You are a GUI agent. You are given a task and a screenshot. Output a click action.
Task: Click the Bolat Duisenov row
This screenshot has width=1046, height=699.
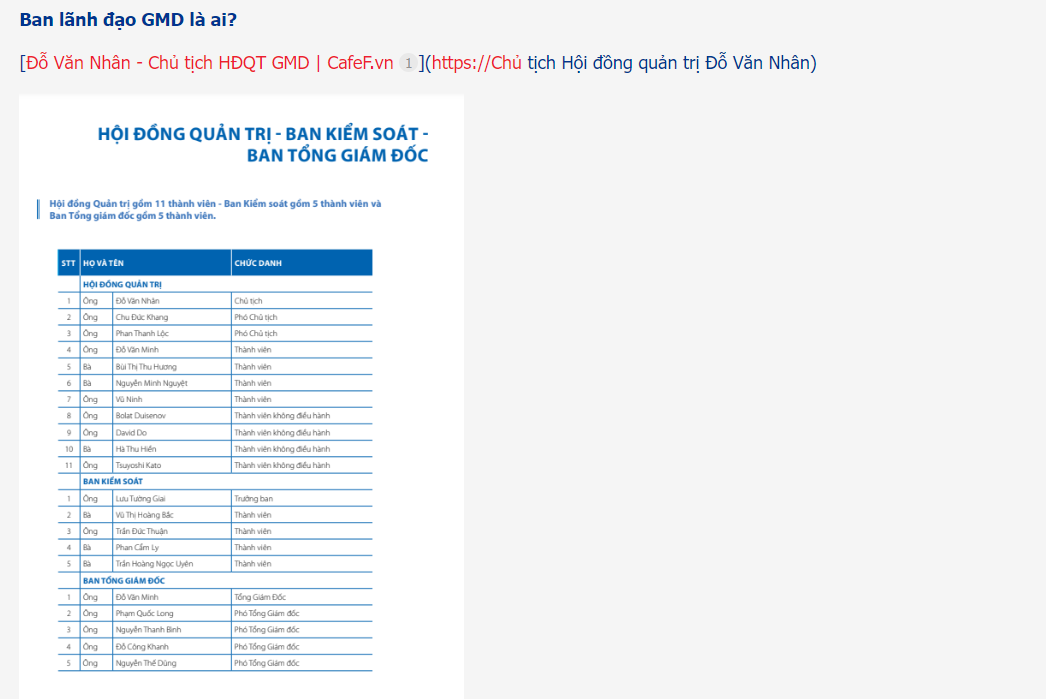pyautogui.click(x=215, y=416)
